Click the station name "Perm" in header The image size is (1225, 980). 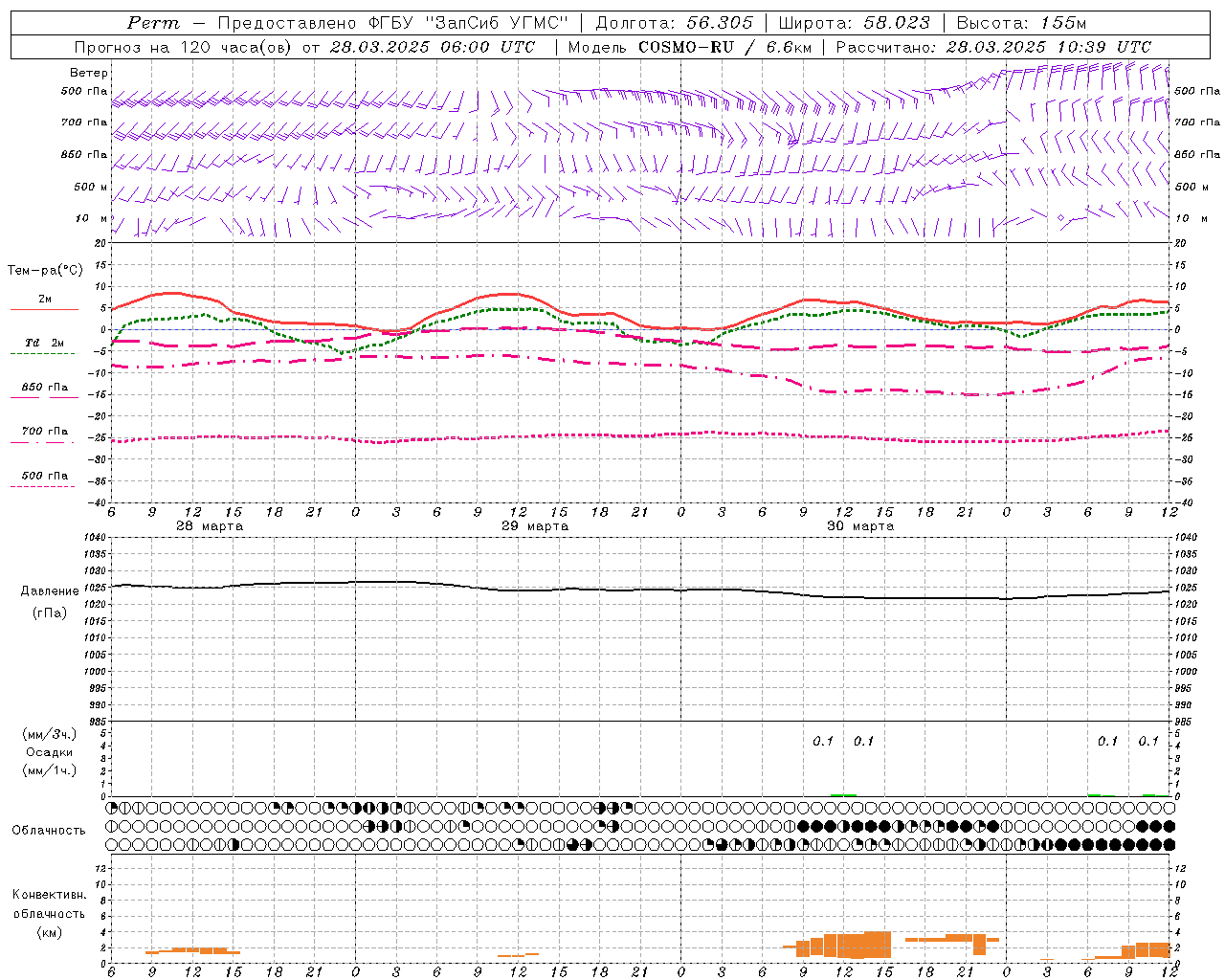(x=153, y=23)
